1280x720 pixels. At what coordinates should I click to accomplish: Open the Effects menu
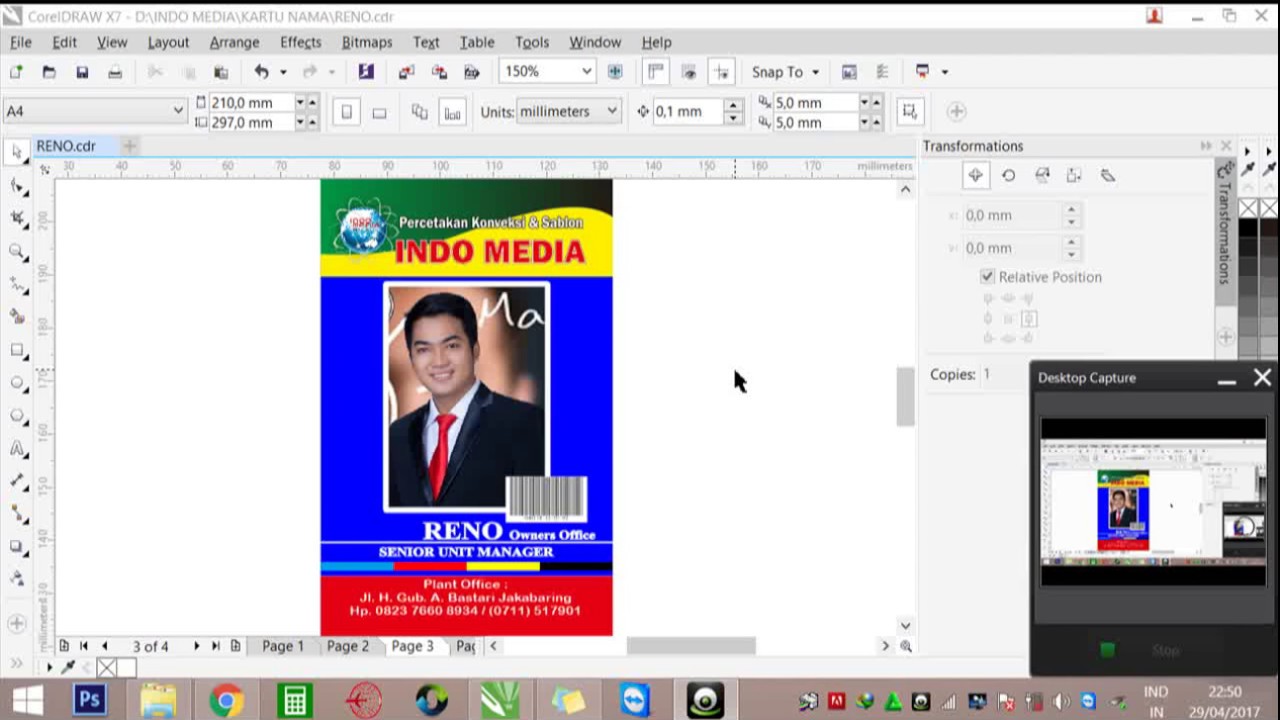coord(300,42)
